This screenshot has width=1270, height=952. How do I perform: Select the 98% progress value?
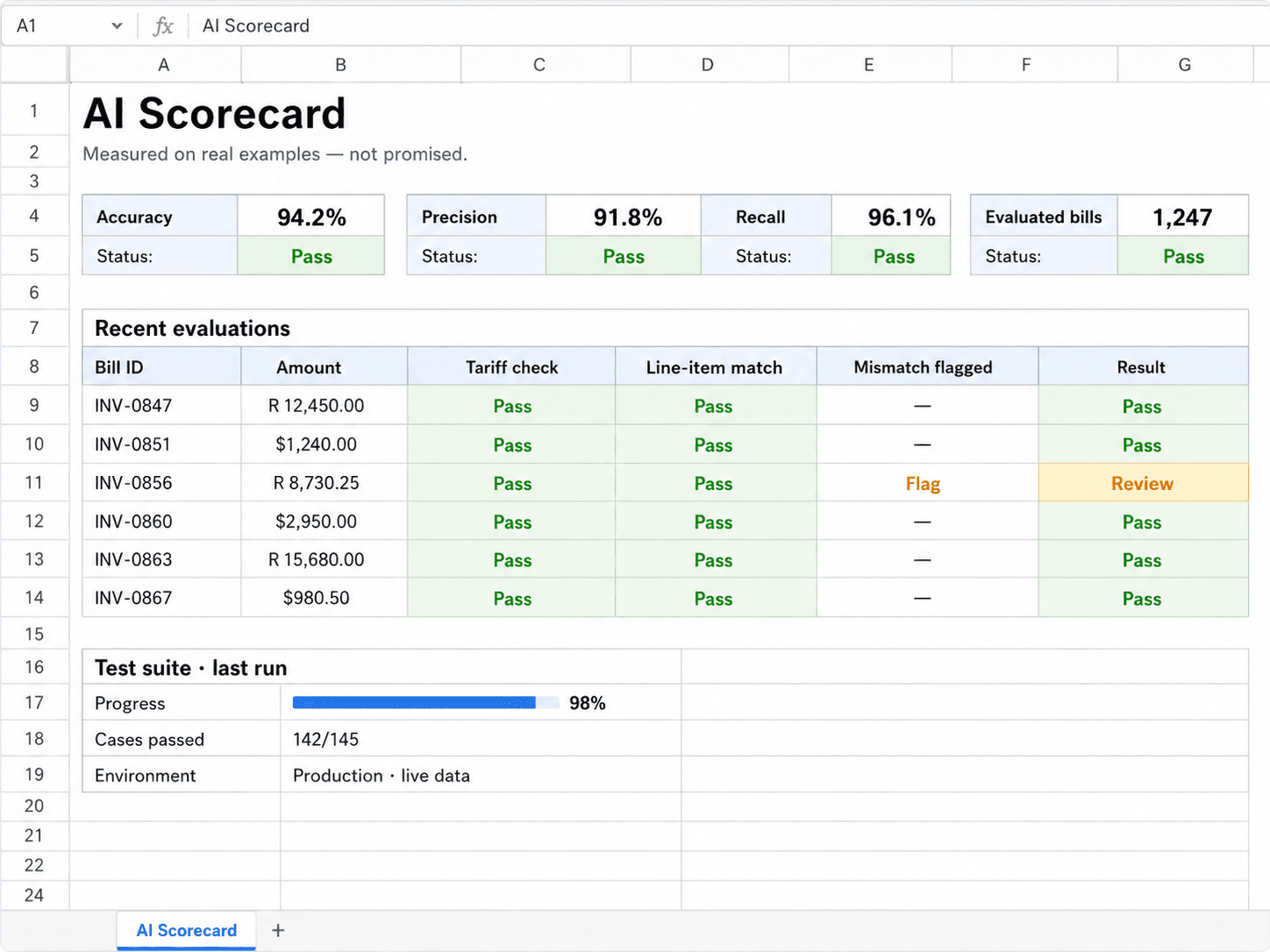tap(587, 703)
